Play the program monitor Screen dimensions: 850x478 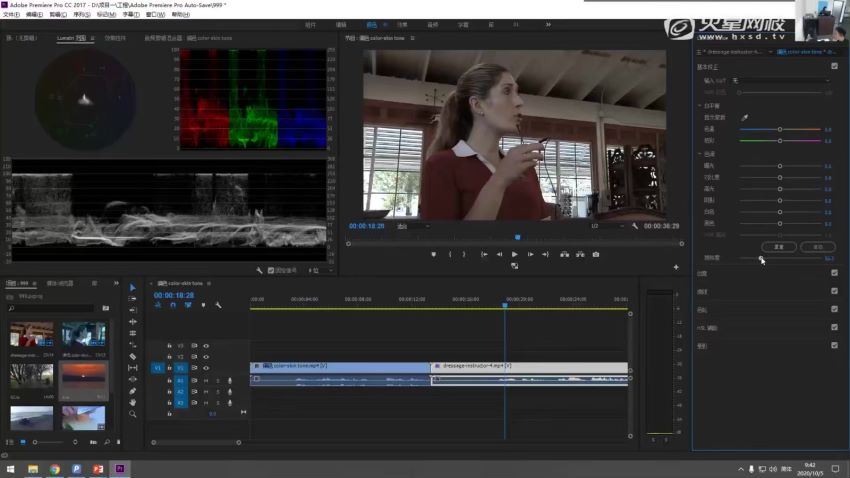coord(514,254)
